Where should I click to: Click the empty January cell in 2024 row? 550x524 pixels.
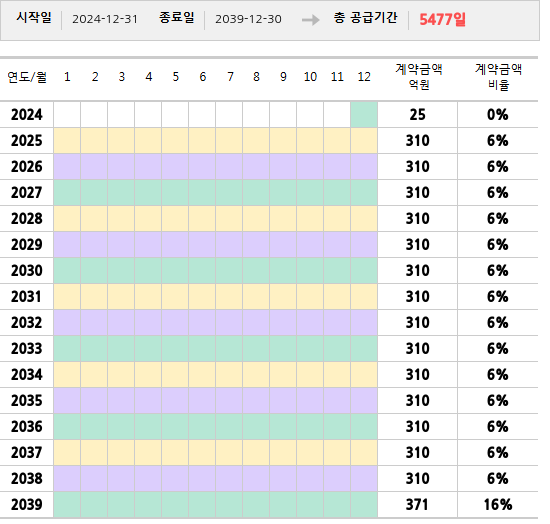(67, 115)
